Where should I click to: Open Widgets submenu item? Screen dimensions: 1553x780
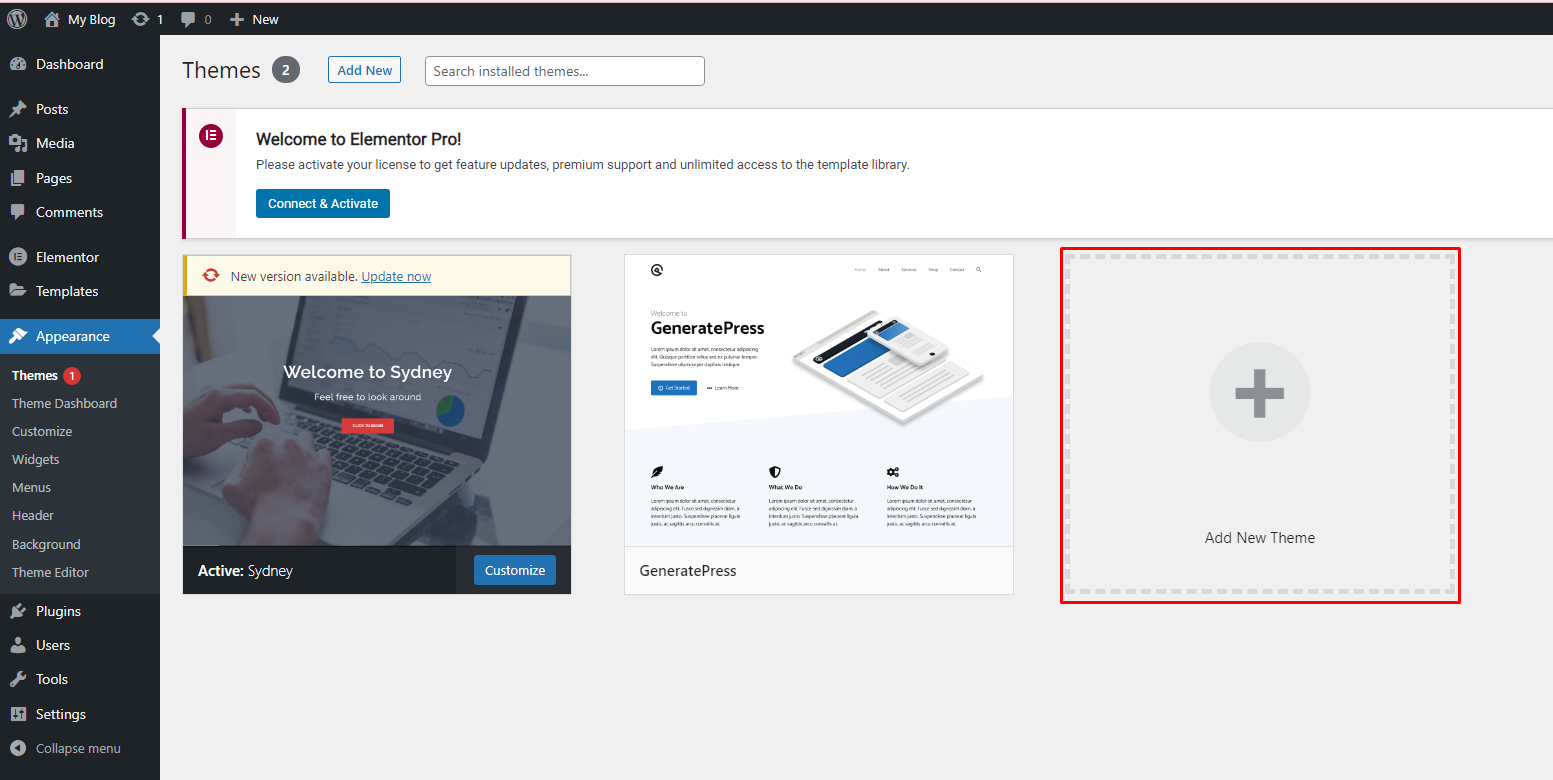point(36,459)
